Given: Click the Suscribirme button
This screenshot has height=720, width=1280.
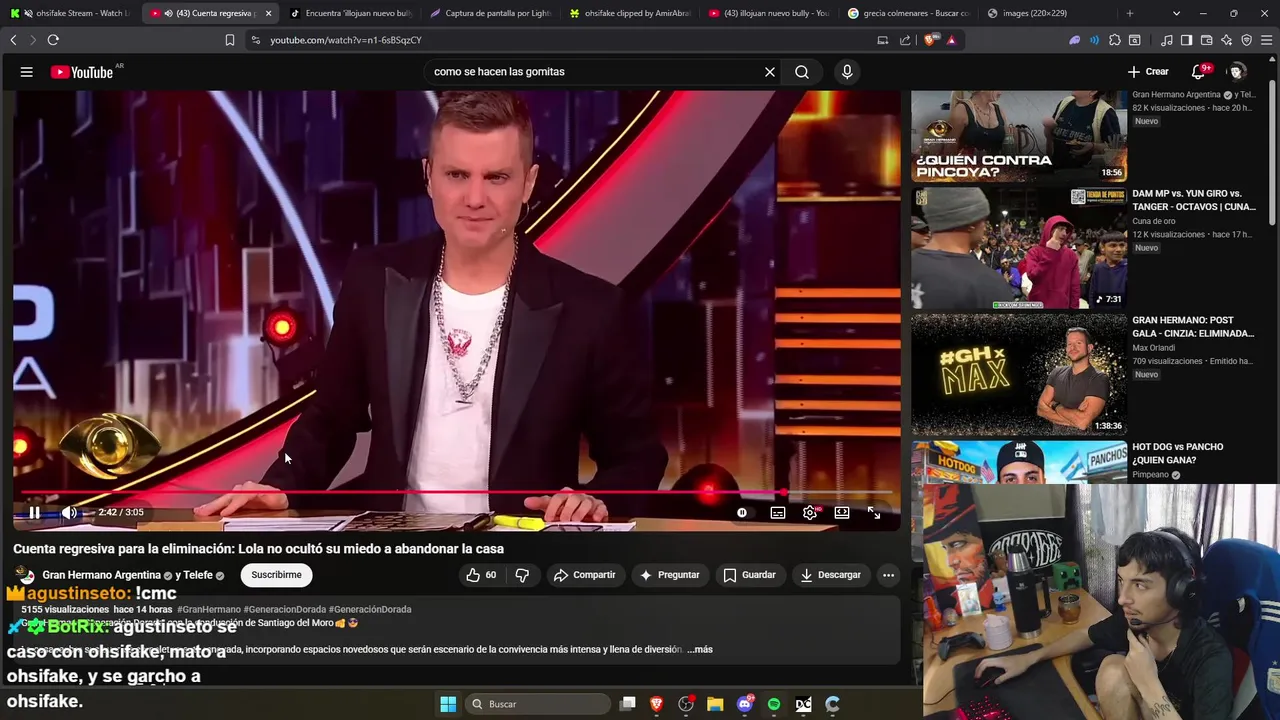Looking at the screenshot, I should click(276, 575).
